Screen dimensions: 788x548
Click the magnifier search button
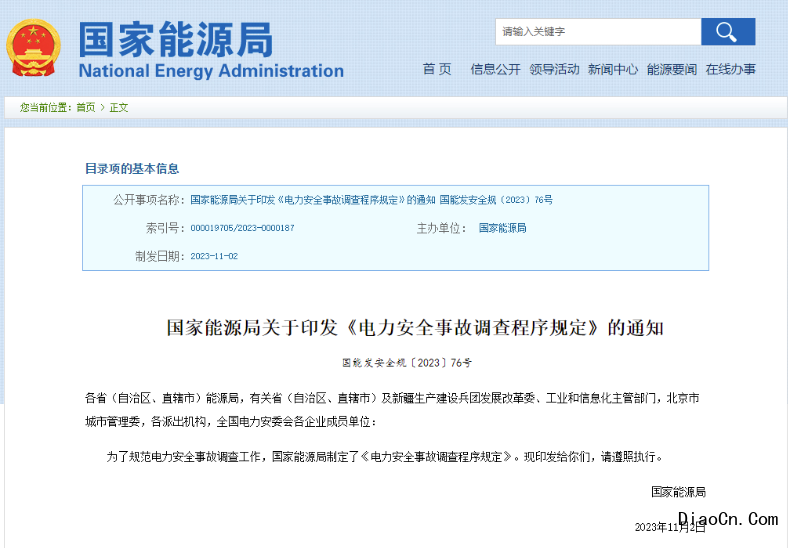tap(728, 32)
